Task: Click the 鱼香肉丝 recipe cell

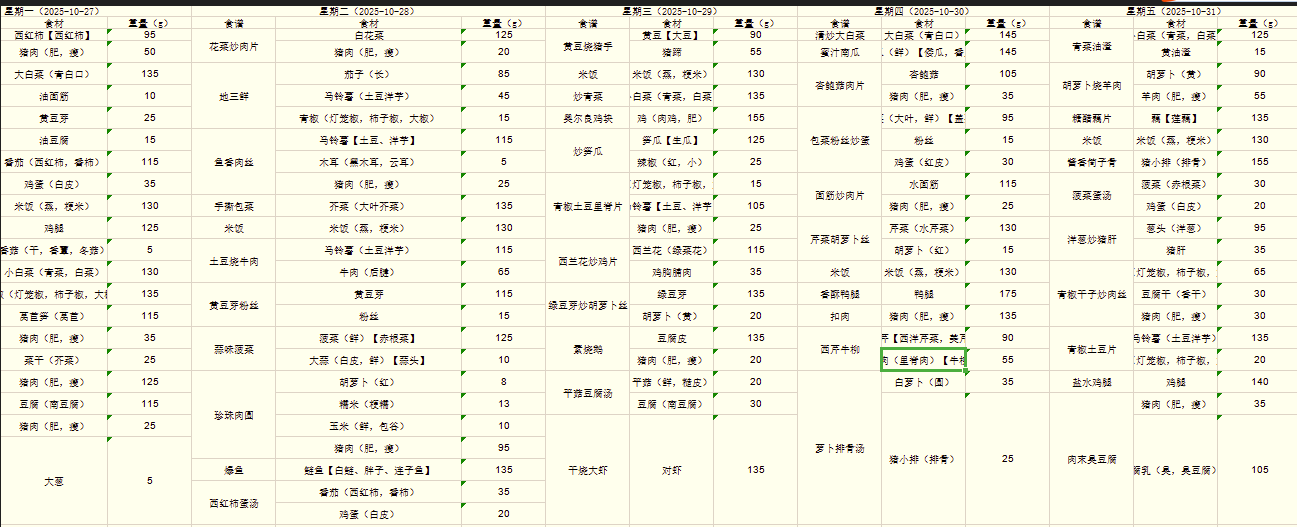Action: click(232, 161)
